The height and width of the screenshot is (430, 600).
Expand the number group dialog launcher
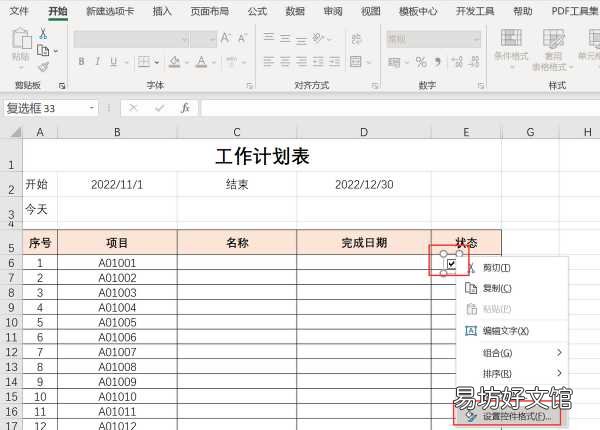pyautogui.click(x=481, y=86)
